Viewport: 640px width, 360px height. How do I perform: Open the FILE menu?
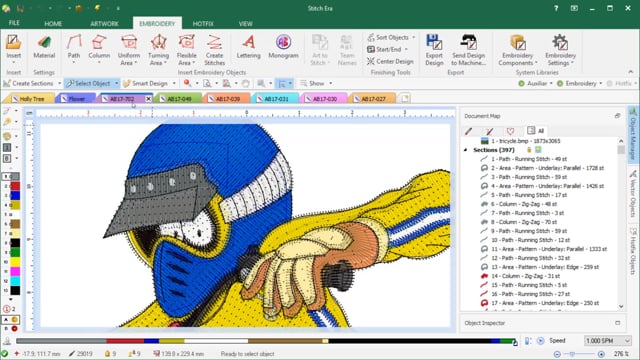(x=14, y=23)
